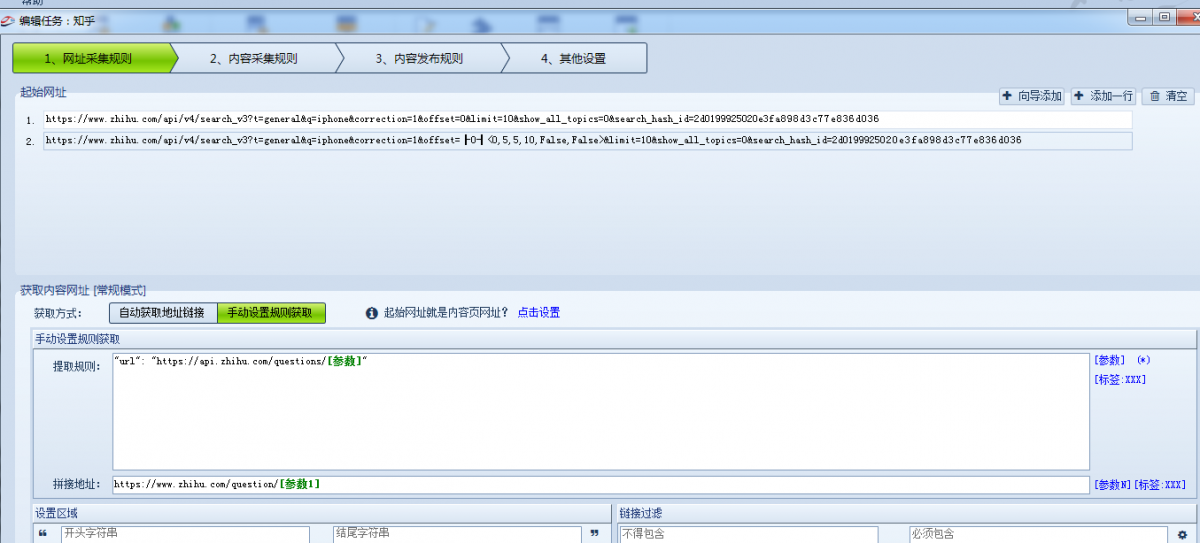Screen dimensions: 1200x543
Task: Click the 向导添加 button
Action: tap(1032, 96)
